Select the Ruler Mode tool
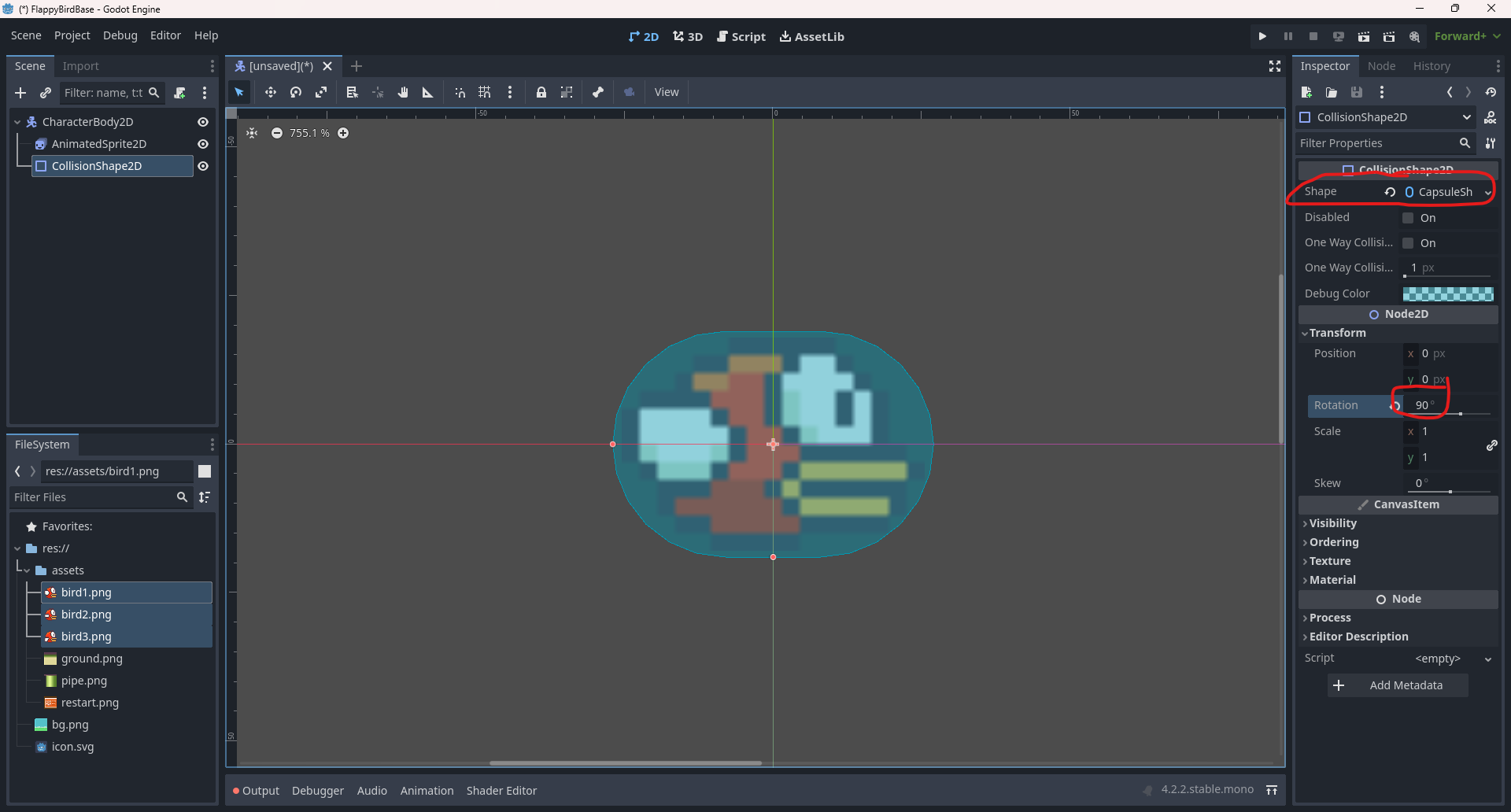This screenshot has width=1511, height=812. tap(428, 92)
